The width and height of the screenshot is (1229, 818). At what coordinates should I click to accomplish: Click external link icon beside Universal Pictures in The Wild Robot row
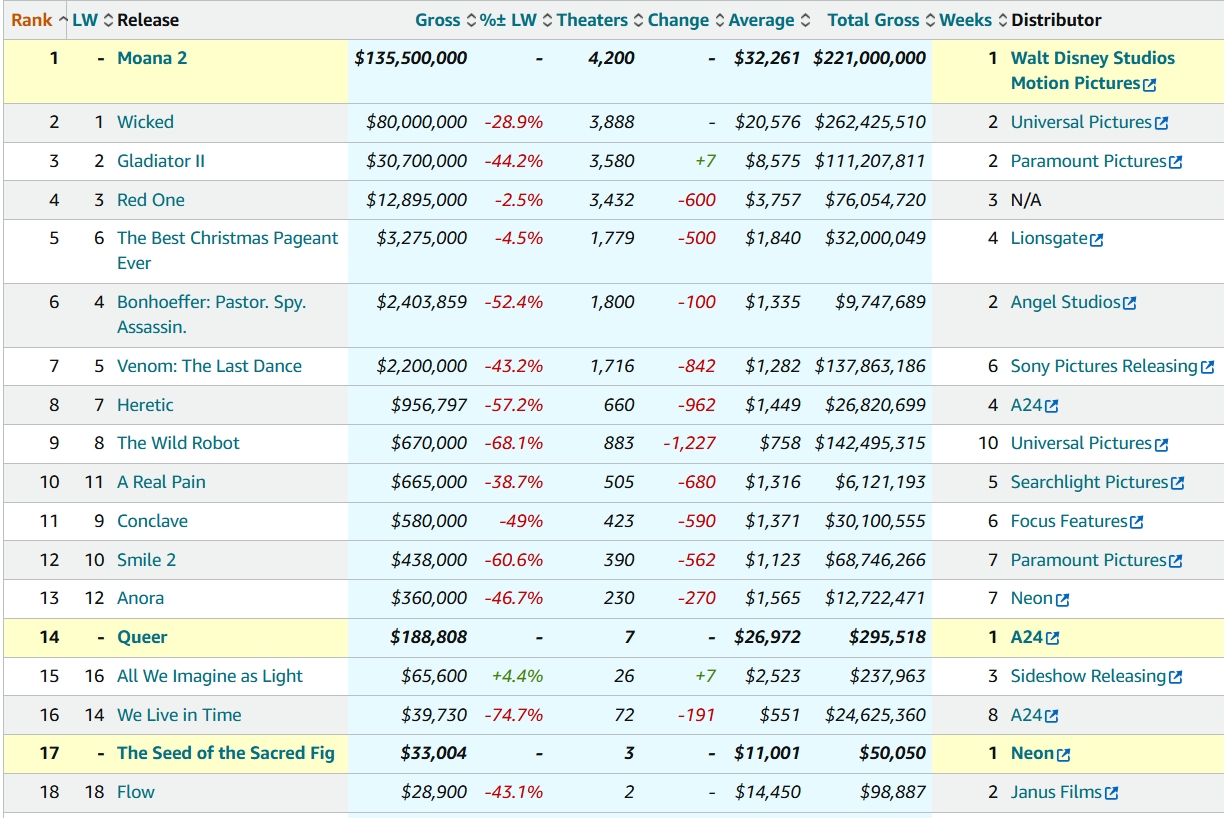click(1161, 445)
